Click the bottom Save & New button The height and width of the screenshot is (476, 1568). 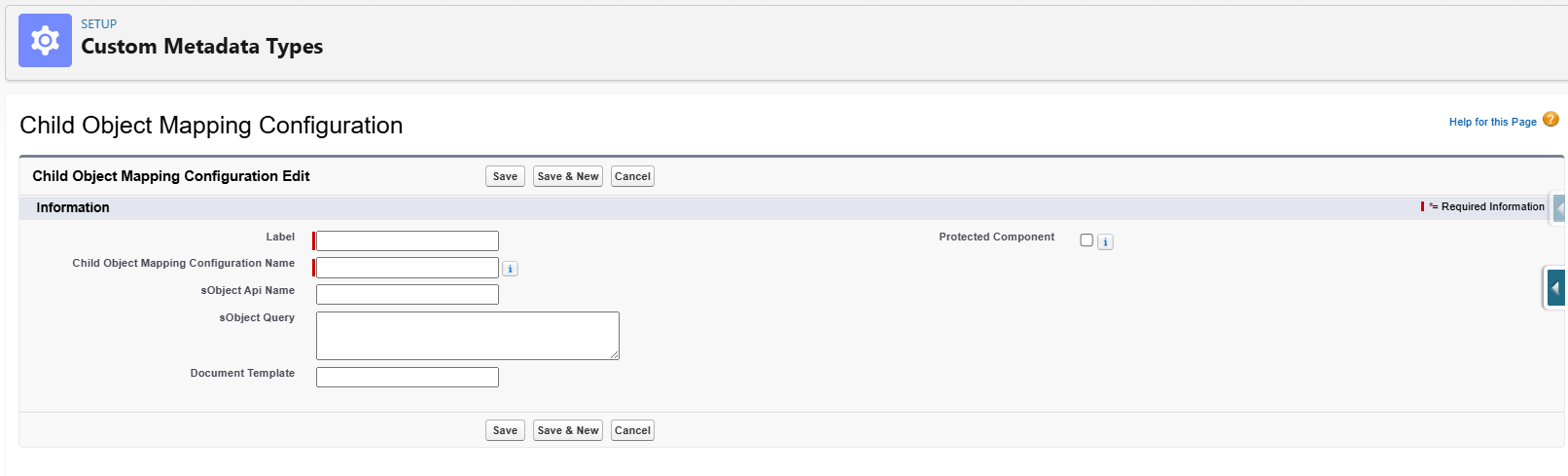568,430
